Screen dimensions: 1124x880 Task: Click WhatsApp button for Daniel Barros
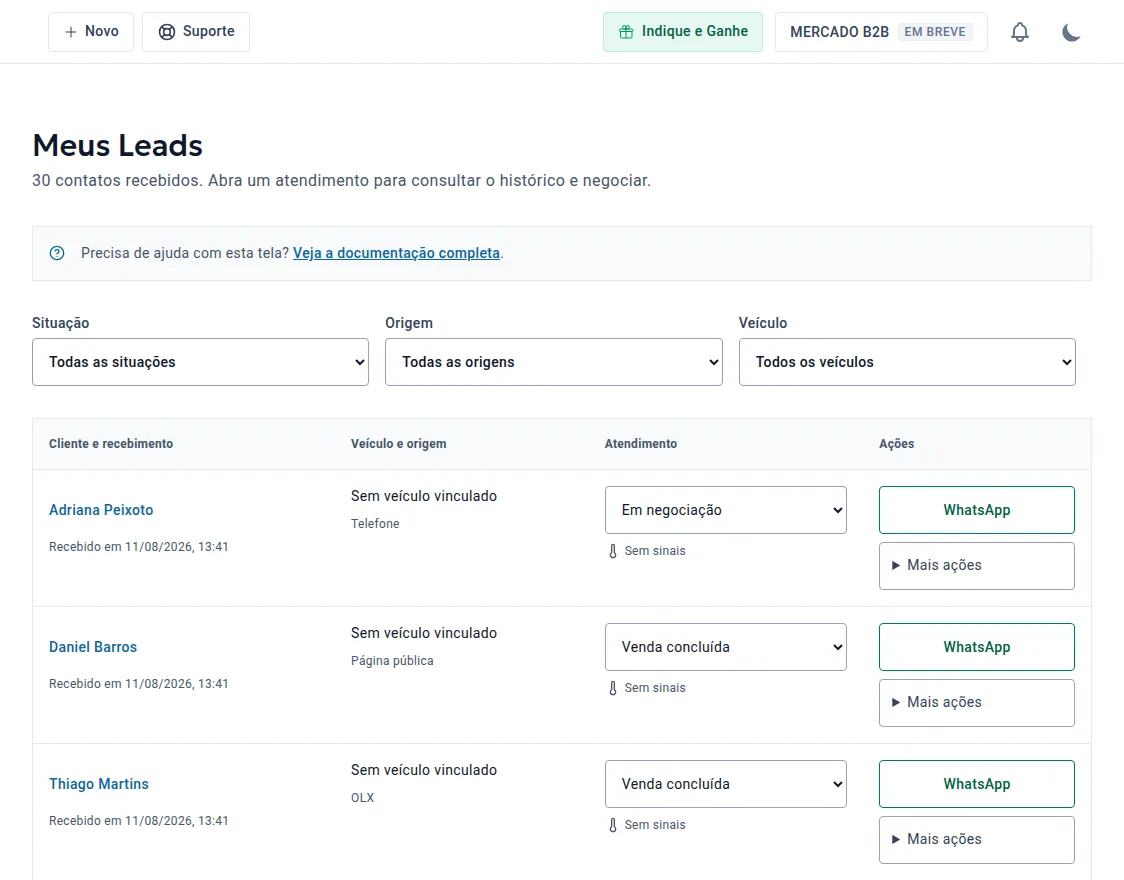tap(976, 647)
